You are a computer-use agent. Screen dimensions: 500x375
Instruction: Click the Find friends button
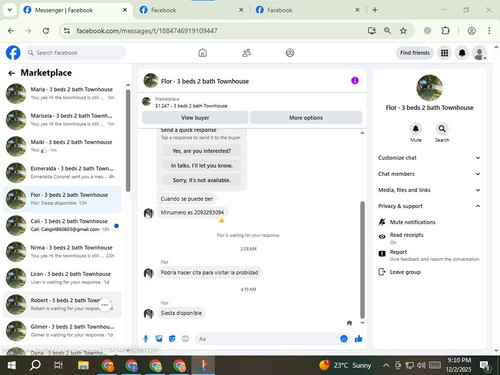415,53
